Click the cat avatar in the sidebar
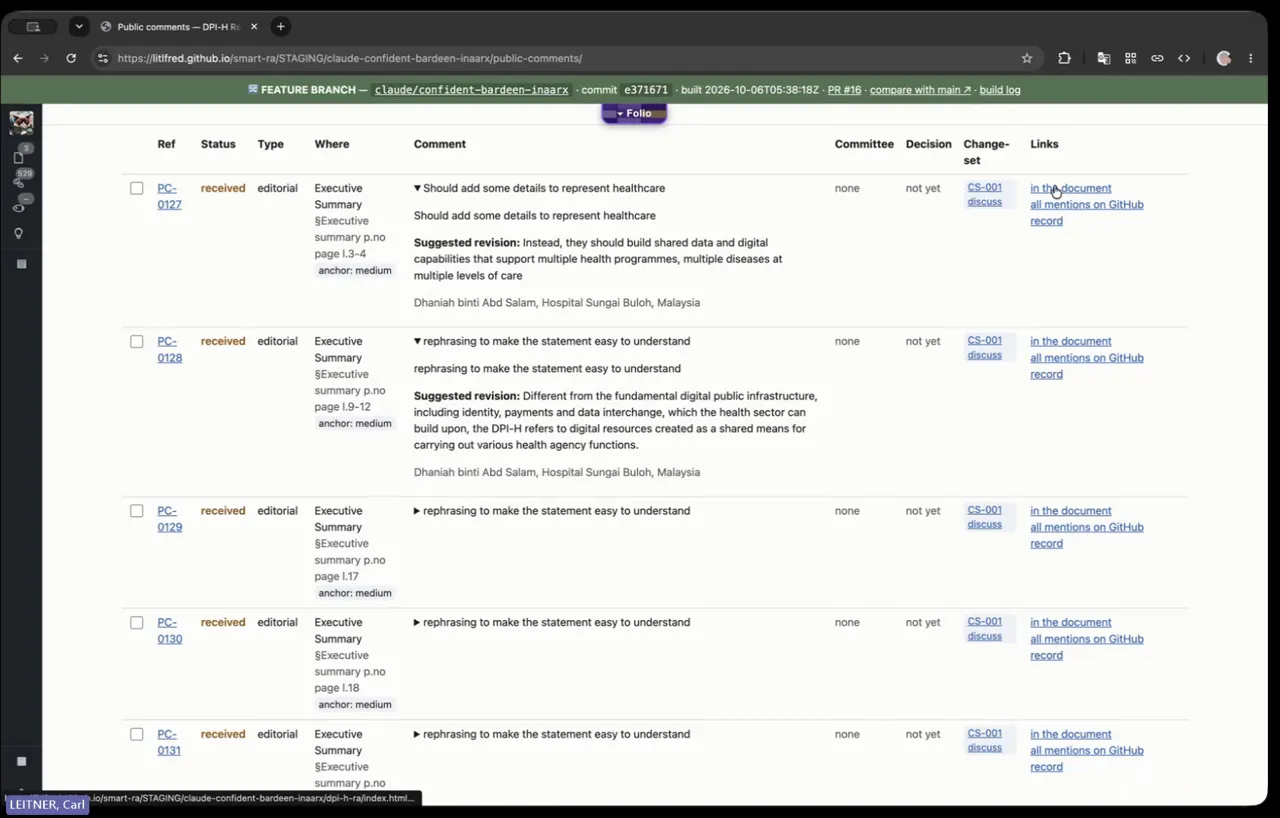Screen dimensions: 1280x818 [21, 123]
